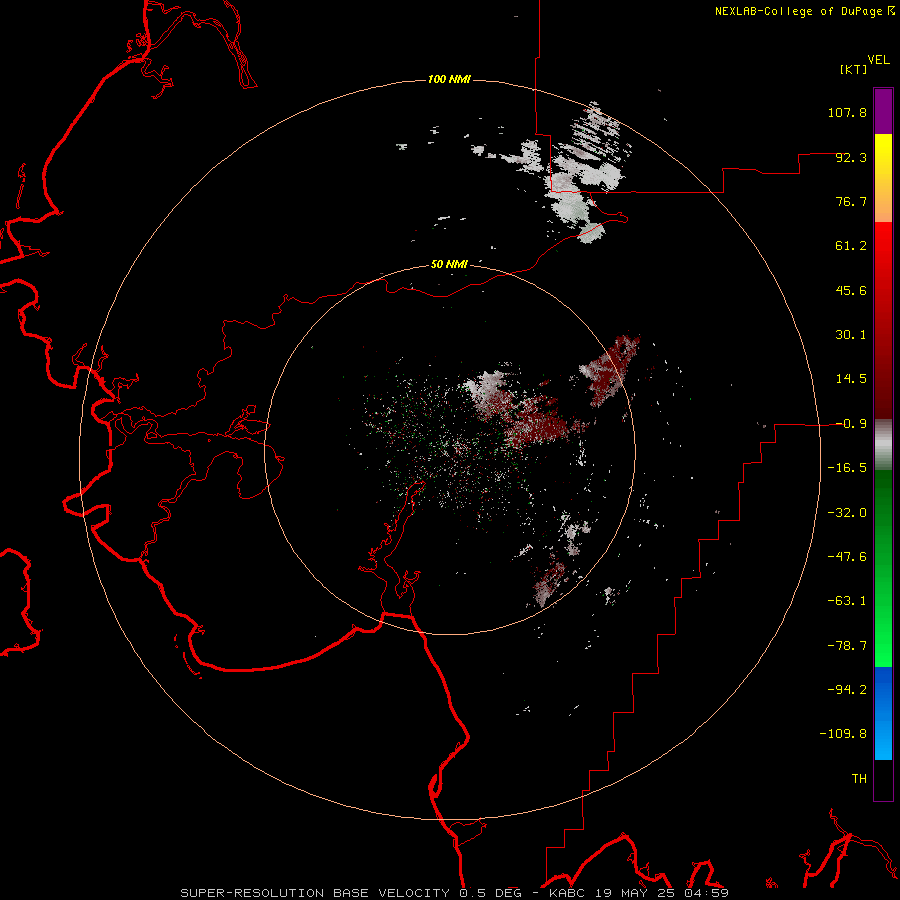
Task: Select the -94.2 legend value
Action: pyautogui.click(x=847, y=690)
